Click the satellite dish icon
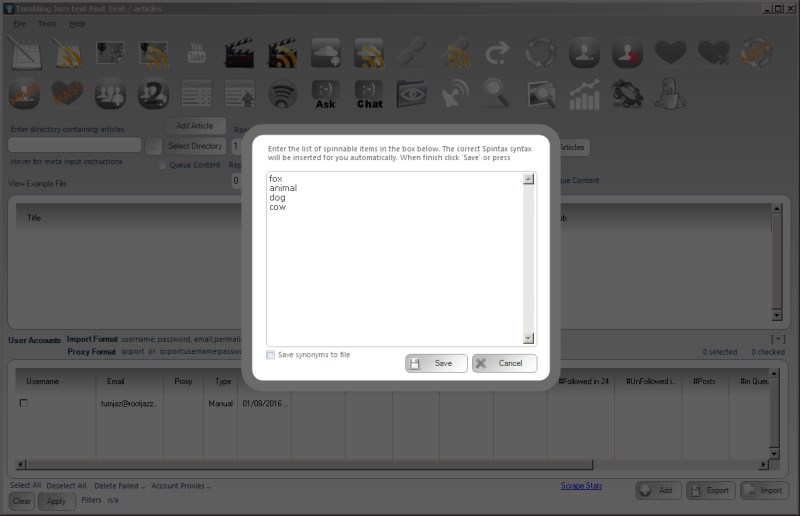The image size is (800, 516). pyautogui.click(x=455, y=94)
